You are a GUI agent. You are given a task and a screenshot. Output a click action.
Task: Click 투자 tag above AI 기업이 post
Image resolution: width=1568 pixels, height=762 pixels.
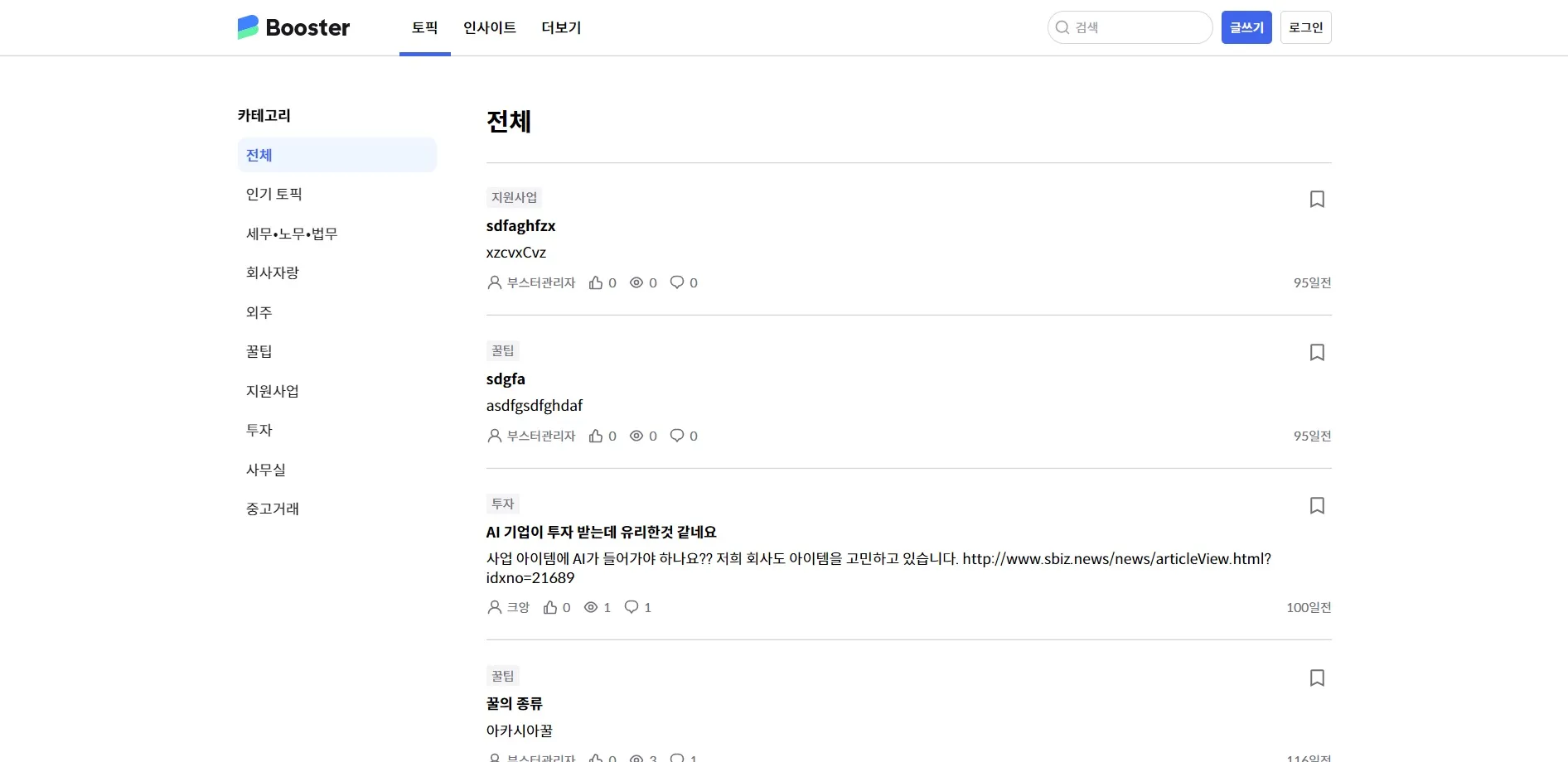coord(503,504)
